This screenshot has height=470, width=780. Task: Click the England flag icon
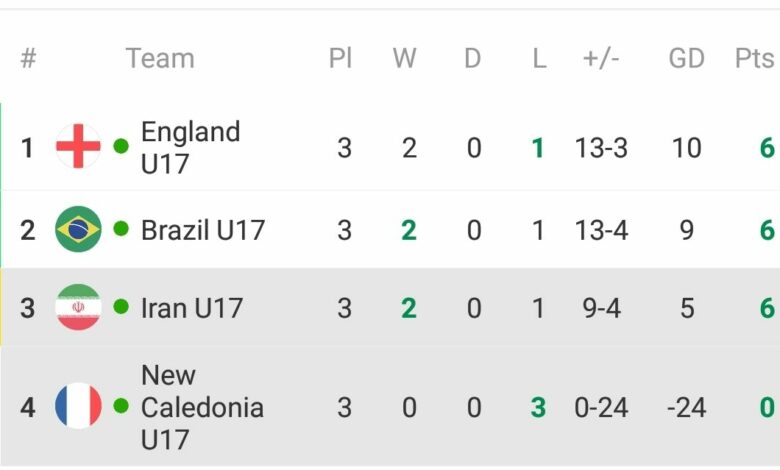[x=78, y=146]
